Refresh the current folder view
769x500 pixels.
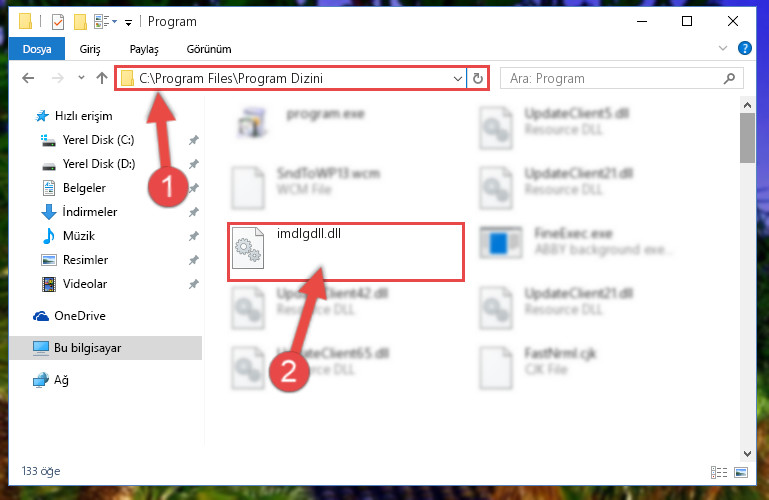tap(478, 78)
